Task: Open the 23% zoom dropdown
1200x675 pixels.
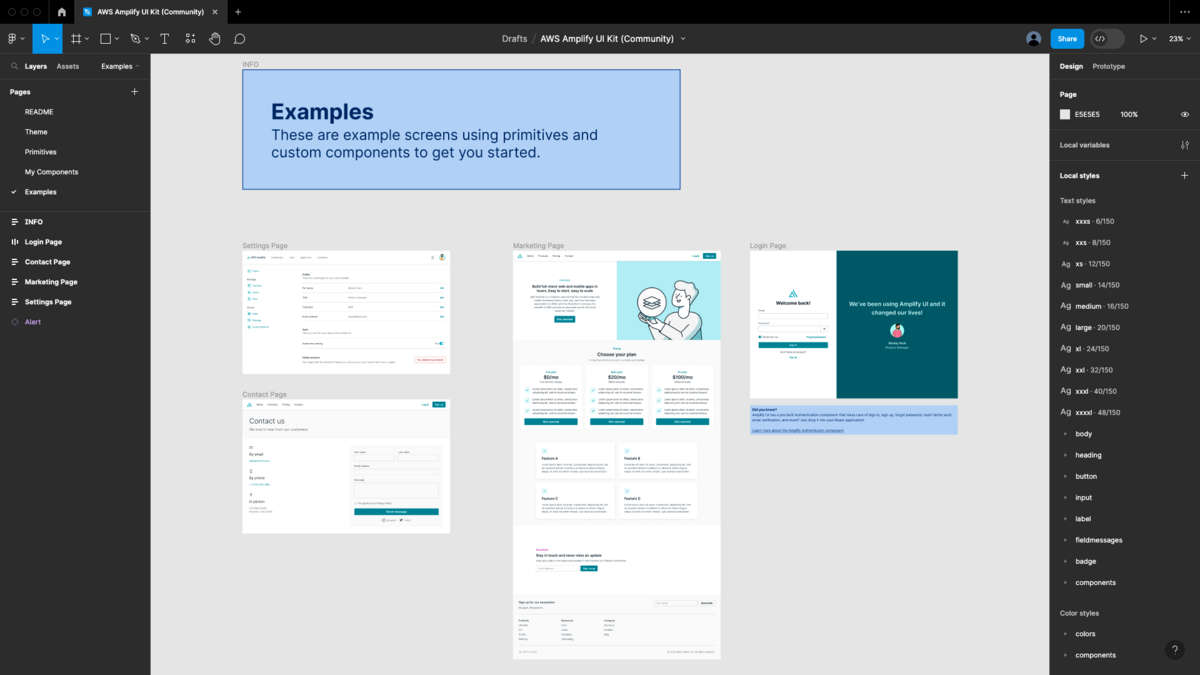Action: pos(1179,39)
